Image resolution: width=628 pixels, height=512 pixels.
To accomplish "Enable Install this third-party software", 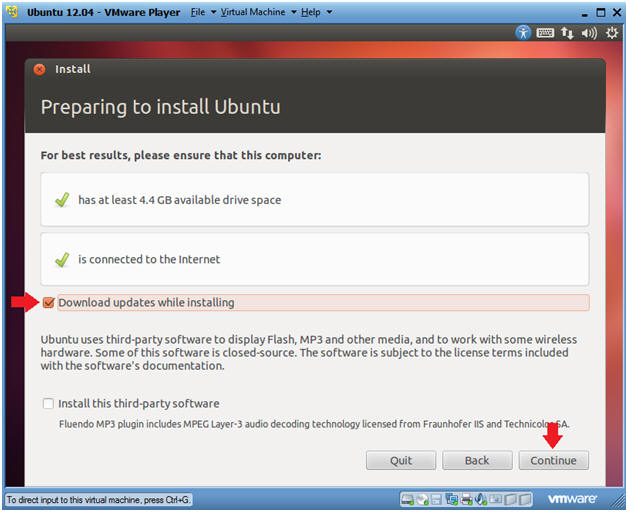I will pos(48,403).
